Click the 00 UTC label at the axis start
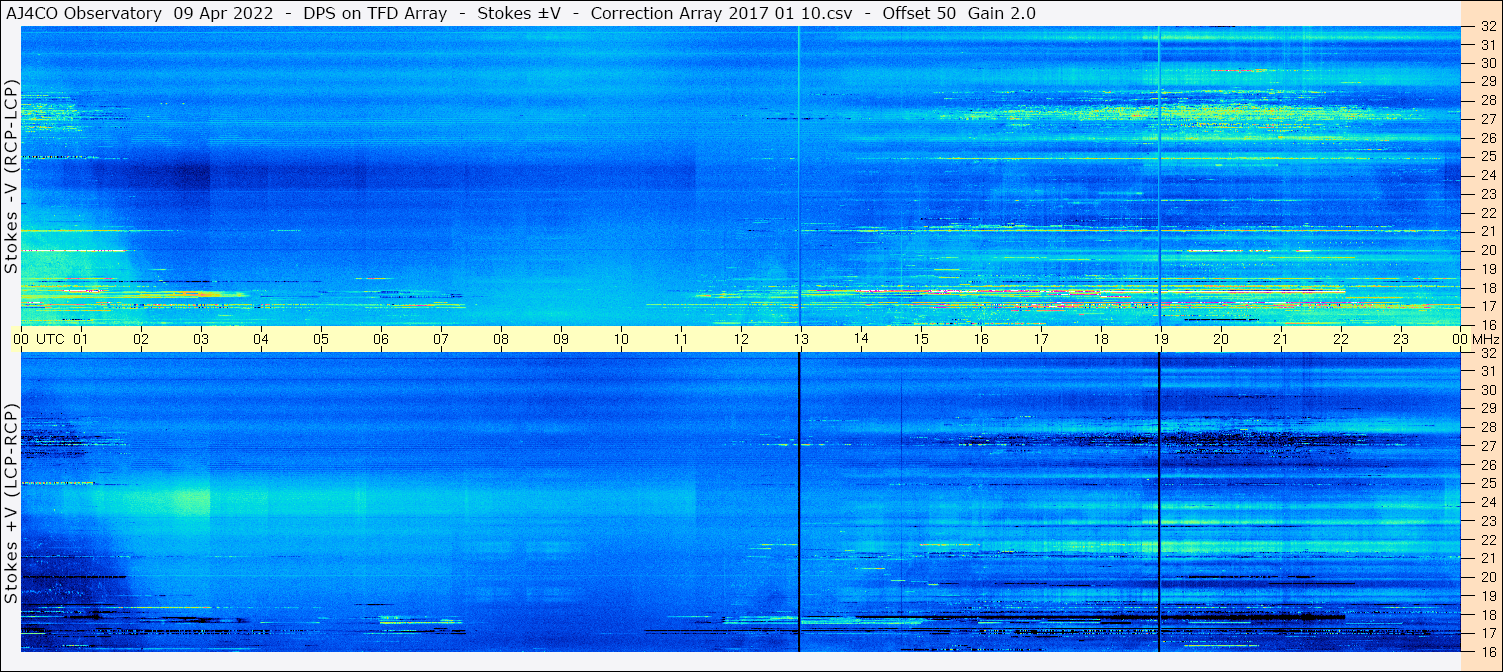Viewport: 1503px width, 672px height. [x=40, y=339]
